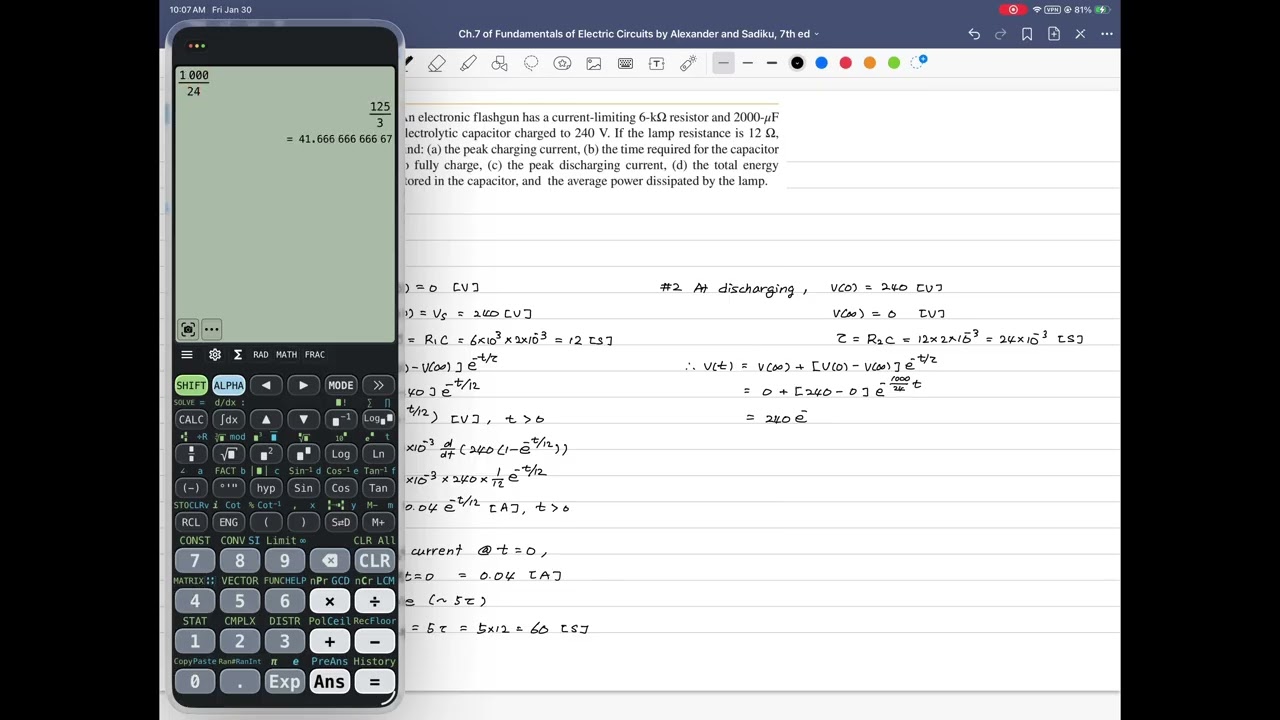Choose thickest pen stroke width
The width and height of the screenshot is (1280, 720).
pyautogui.click(x=772, y=63)
